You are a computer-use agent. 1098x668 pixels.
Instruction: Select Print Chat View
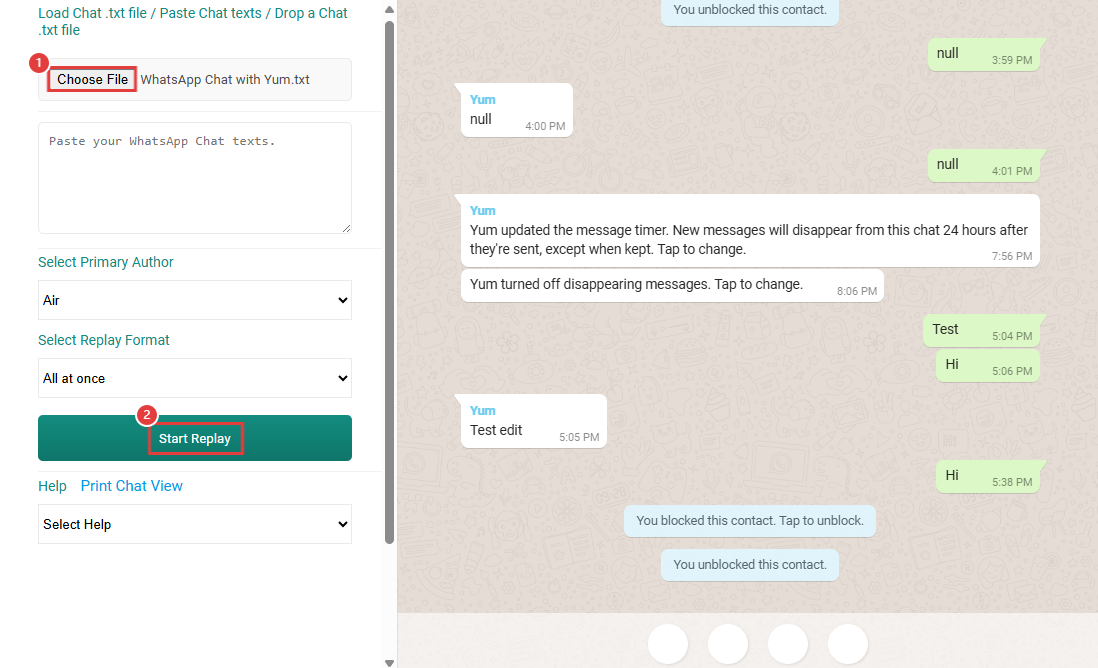click(131, 485)
